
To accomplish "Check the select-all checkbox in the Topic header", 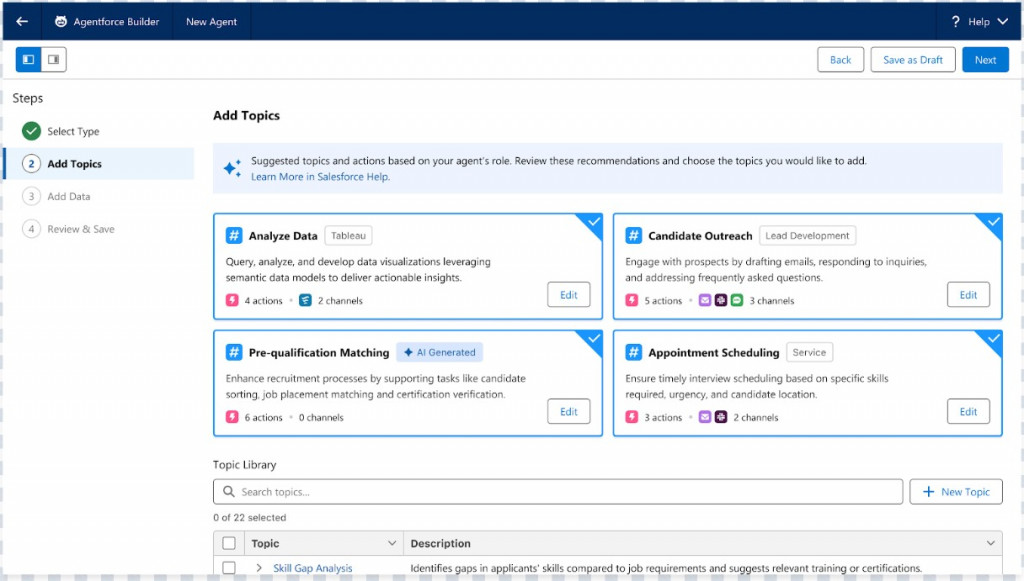I will [x=229, y=543].
